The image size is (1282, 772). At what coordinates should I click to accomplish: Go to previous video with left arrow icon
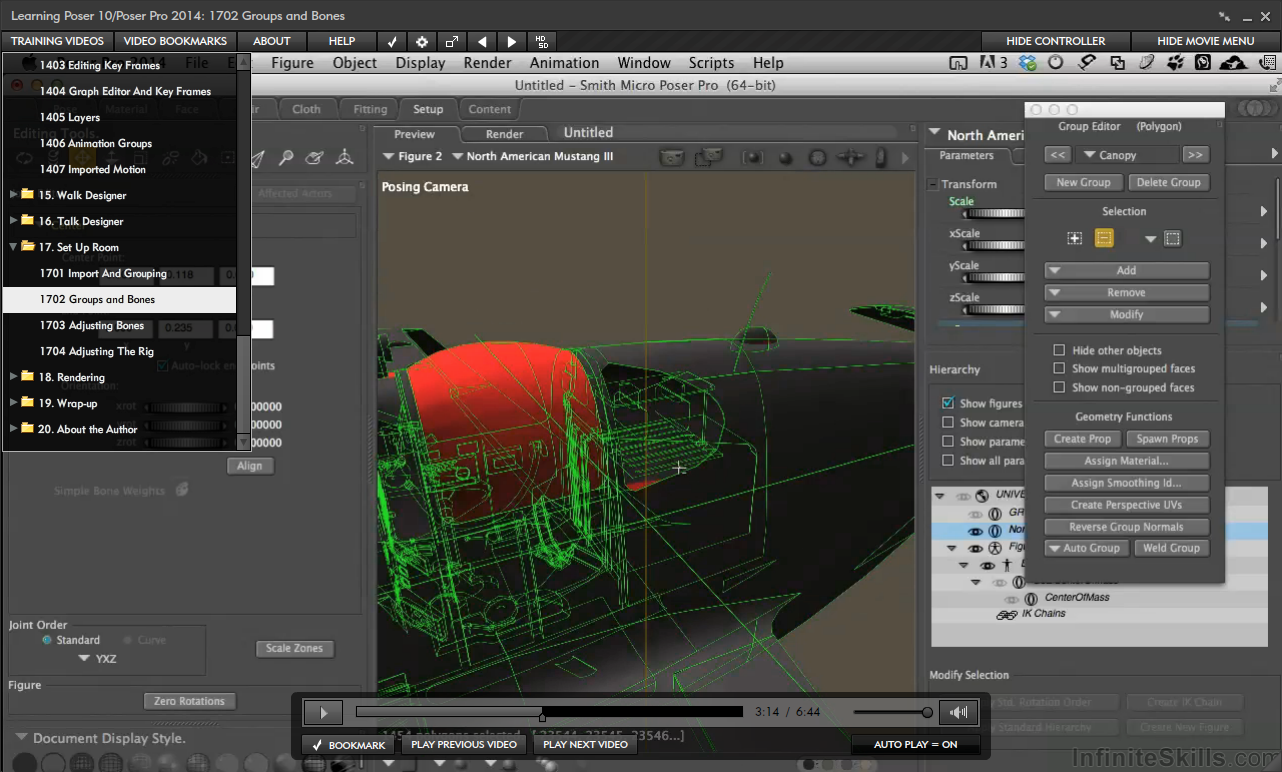tap(482, 42)
